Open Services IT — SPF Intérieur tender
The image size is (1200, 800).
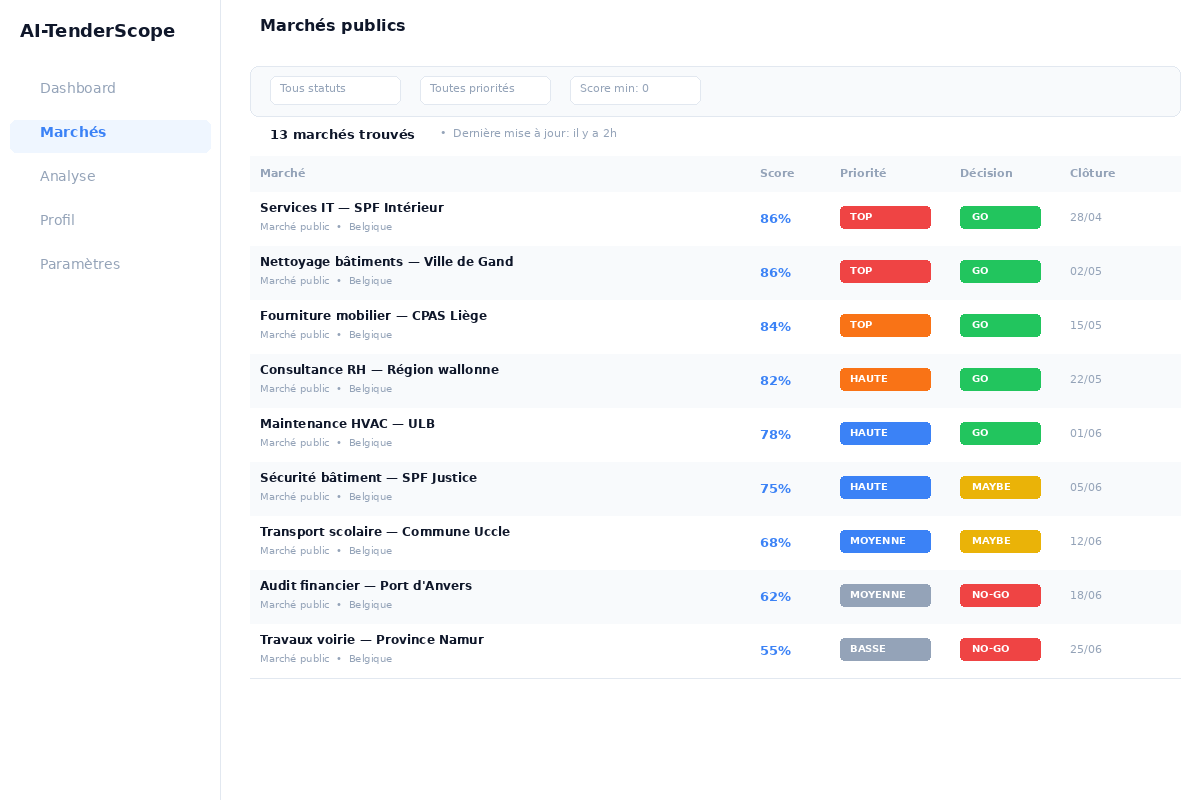click(x=352, y=208)
